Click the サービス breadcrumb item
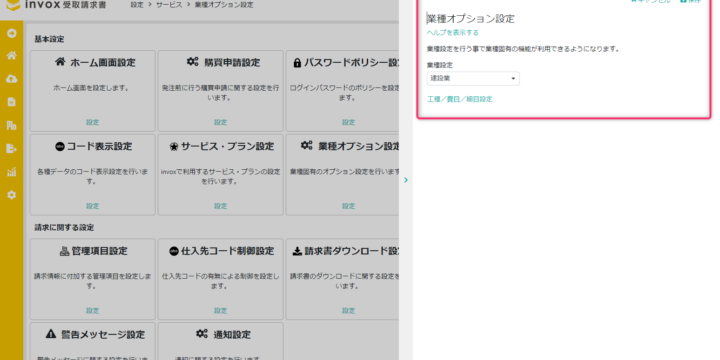 [169, 5]
